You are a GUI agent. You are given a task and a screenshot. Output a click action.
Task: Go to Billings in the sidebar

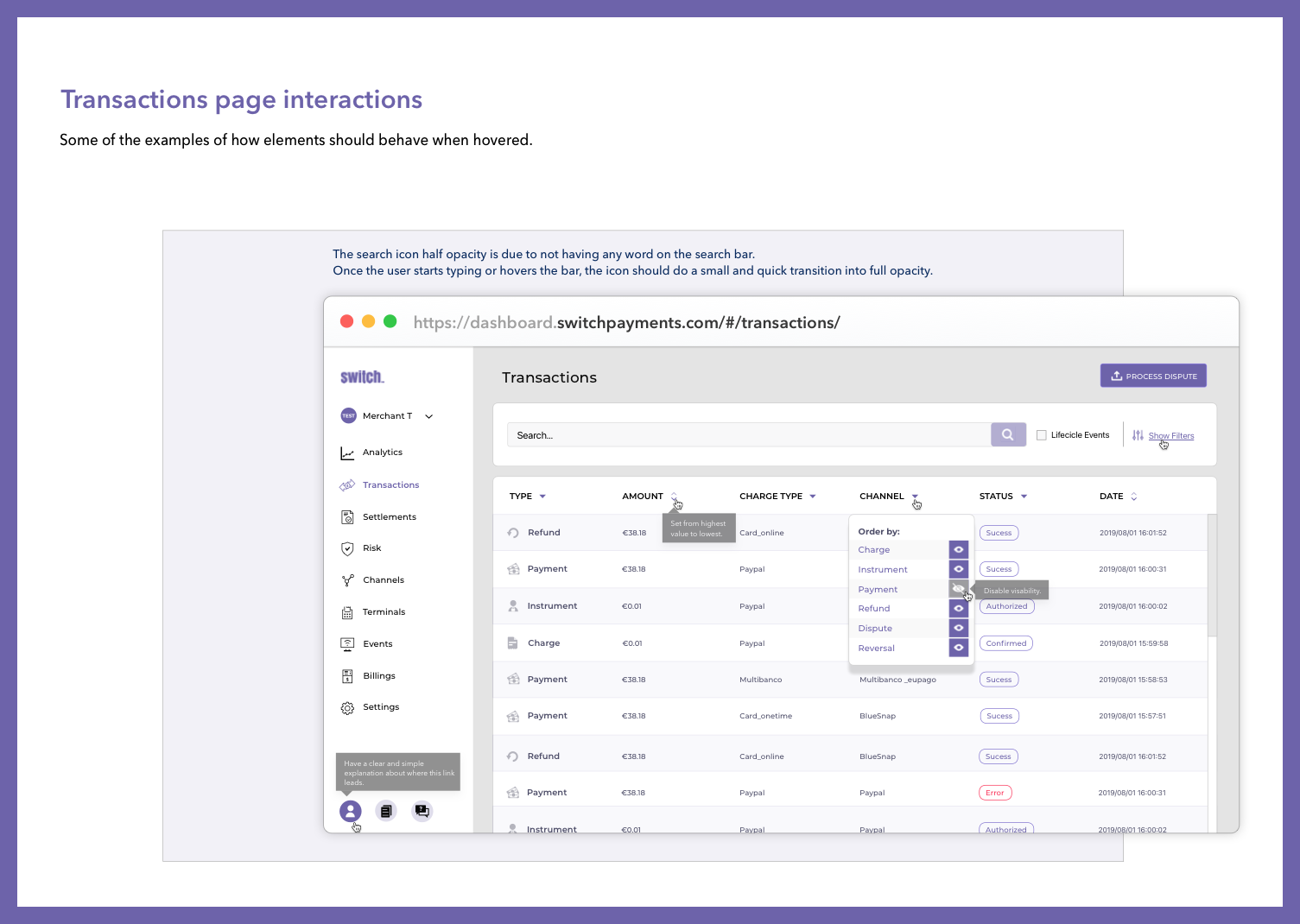(x=379, y=676)
